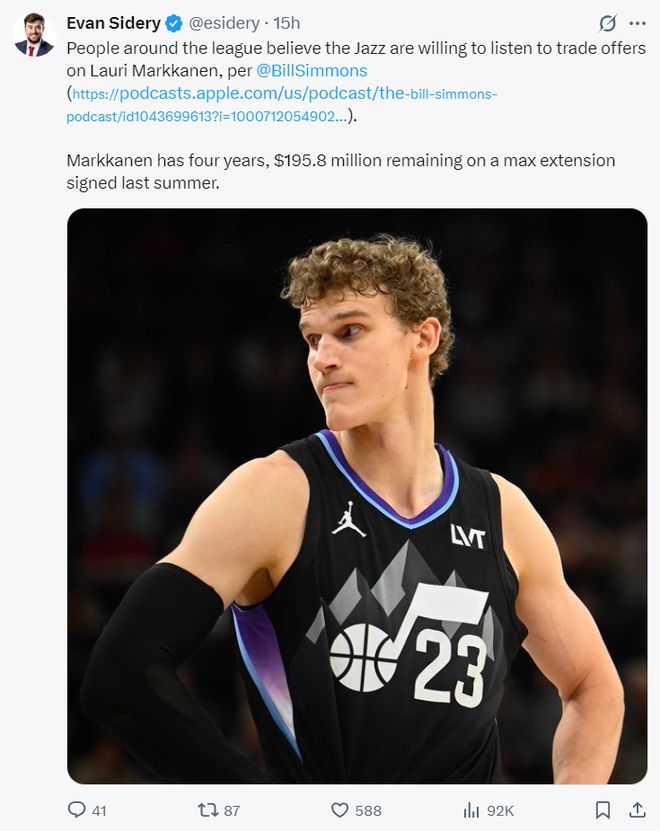Click the blue verified badge

click(x=174, y=23)
